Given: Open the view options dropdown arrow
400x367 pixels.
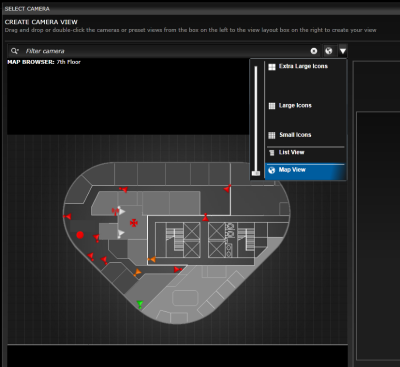Looking at the screenshot, I should point(343,51).
